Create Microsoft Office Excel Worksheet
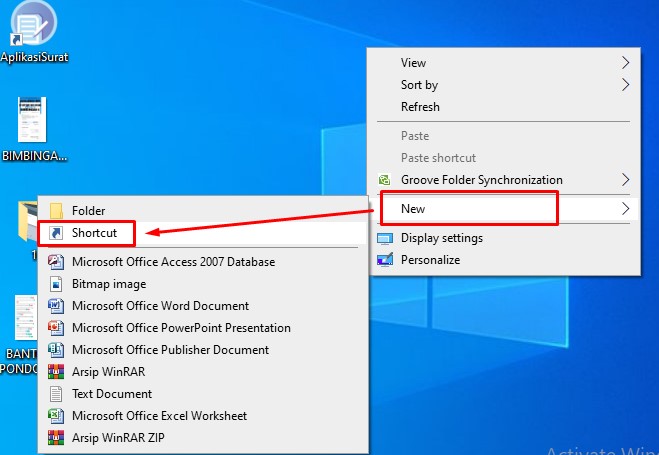Viewport: 659px width, 455px height. click(203, 416)
